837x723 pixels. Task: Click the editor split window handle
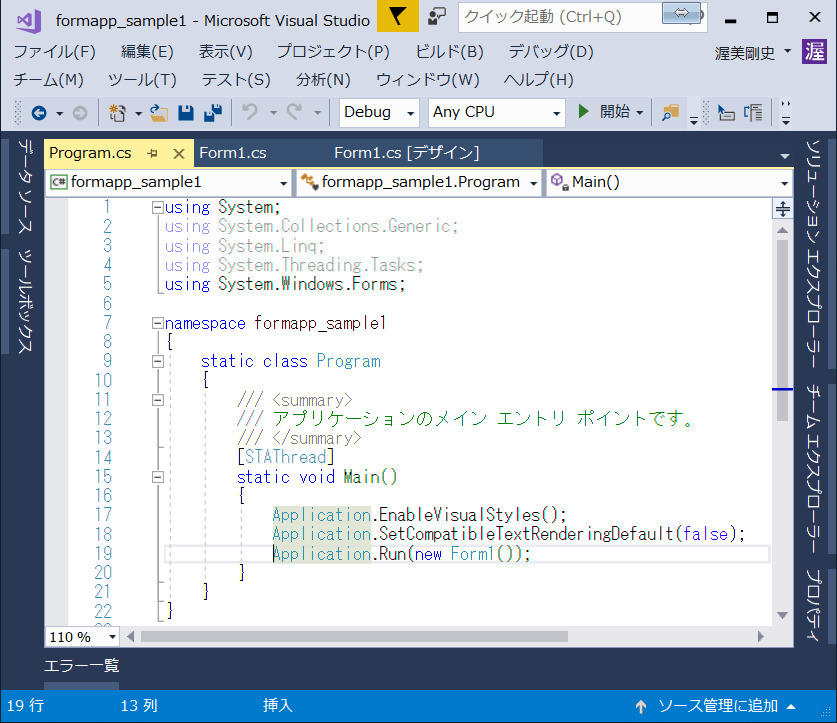783,209
